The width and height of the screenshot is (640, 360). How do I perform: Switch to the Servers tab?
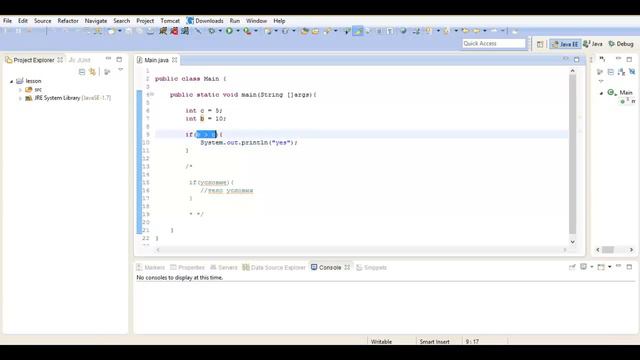coord(224,267)
